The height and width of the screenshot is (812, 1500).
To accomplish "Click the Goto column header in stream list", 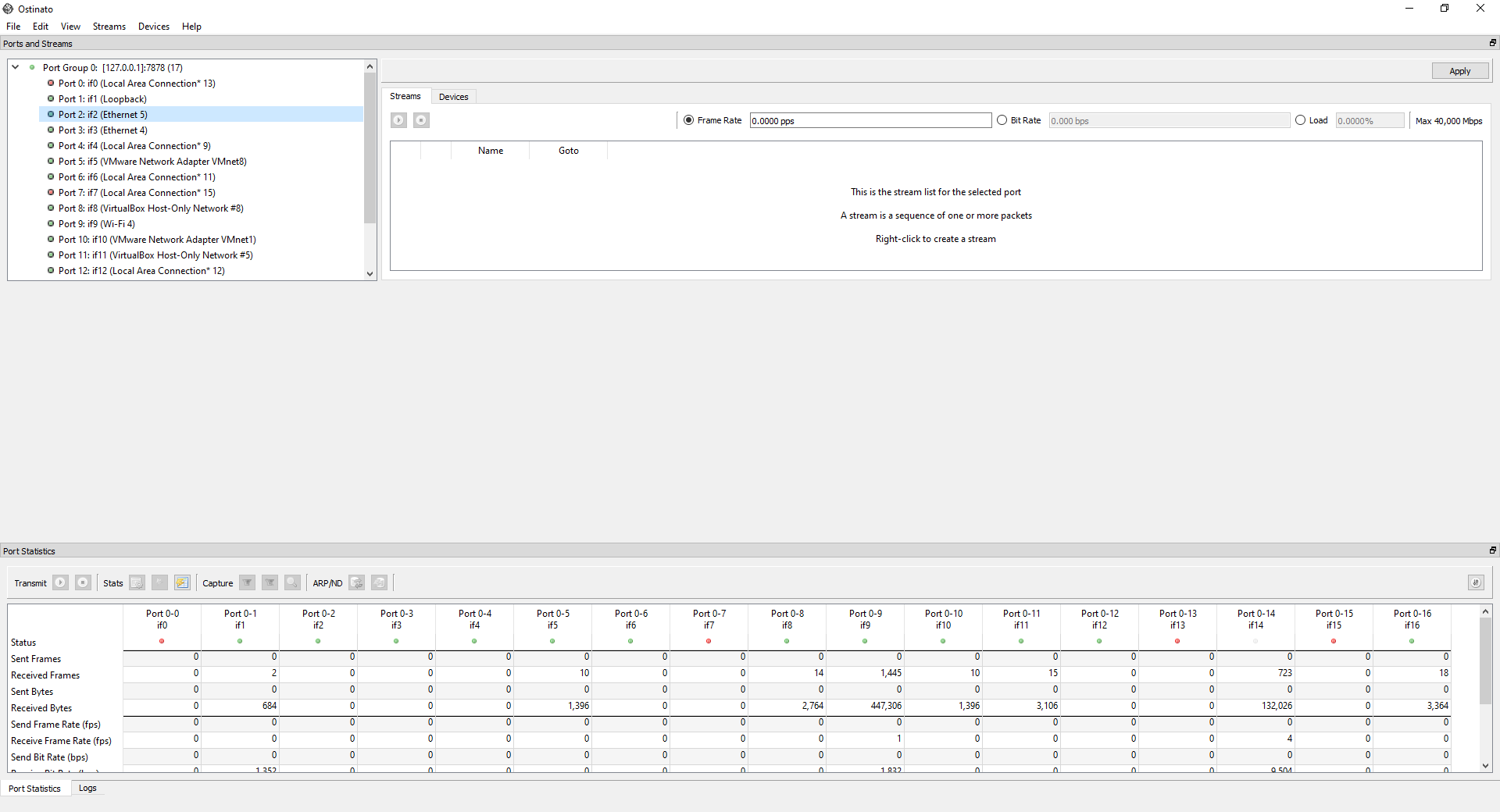I will pyautogui.click(x=568, y=151).
